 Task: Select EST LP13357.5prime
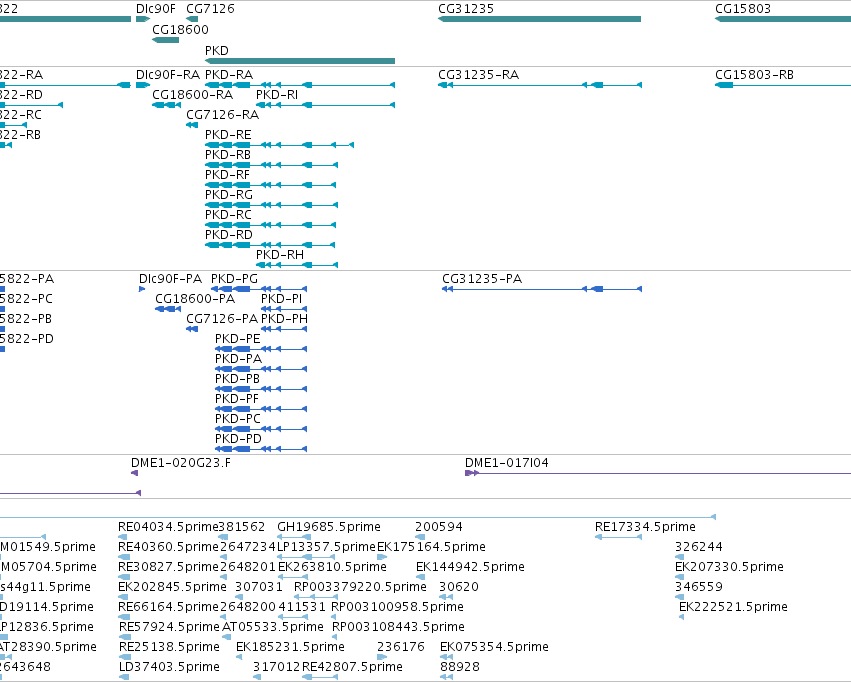click(x=326, y=547)
